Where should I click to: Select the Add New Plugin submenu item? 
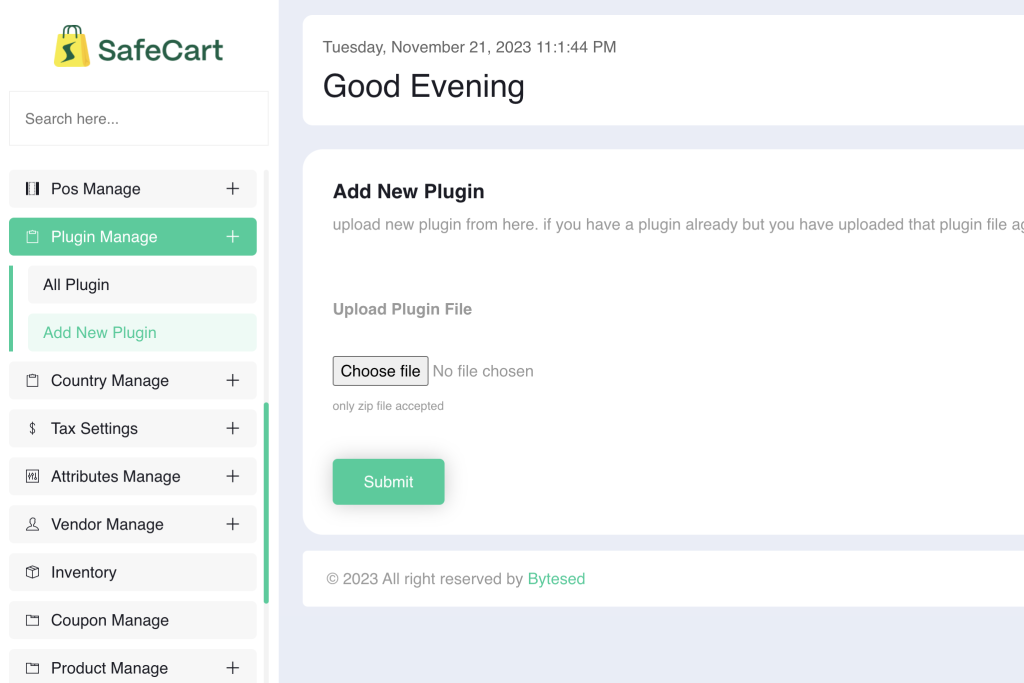(142, 332)
